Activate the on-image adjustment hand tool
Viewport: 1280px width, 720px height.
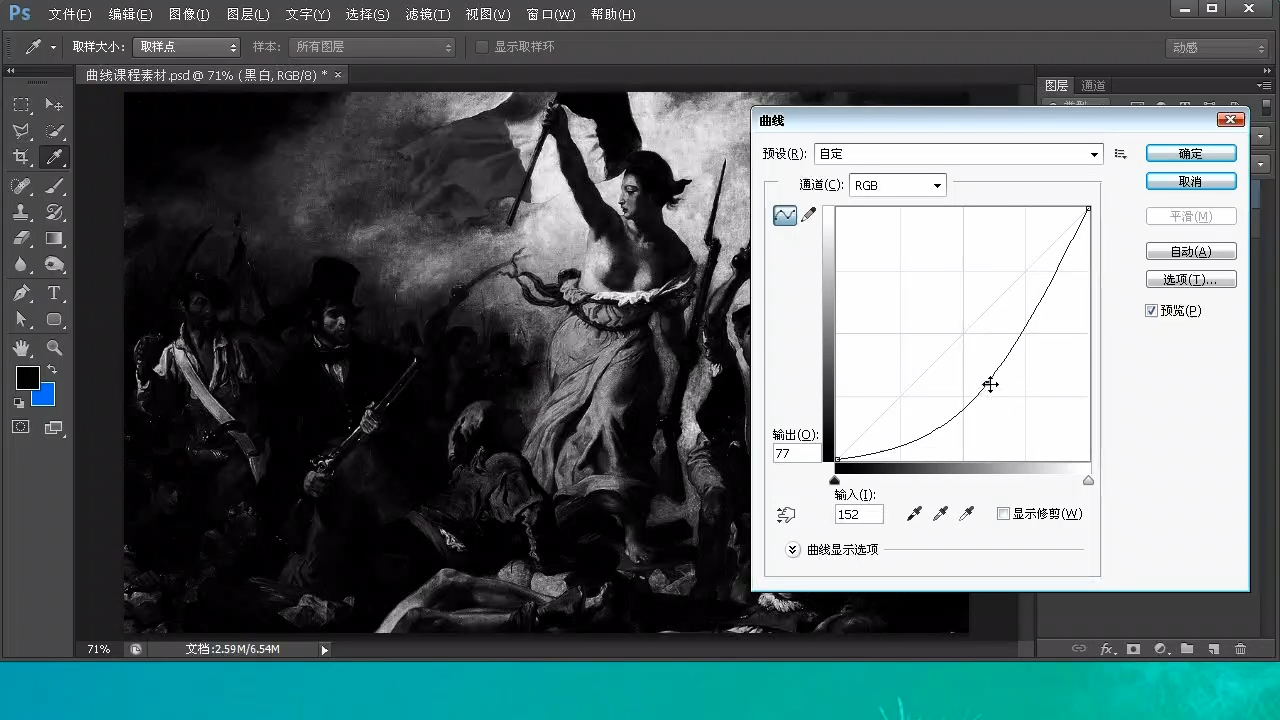click(786, 514)
